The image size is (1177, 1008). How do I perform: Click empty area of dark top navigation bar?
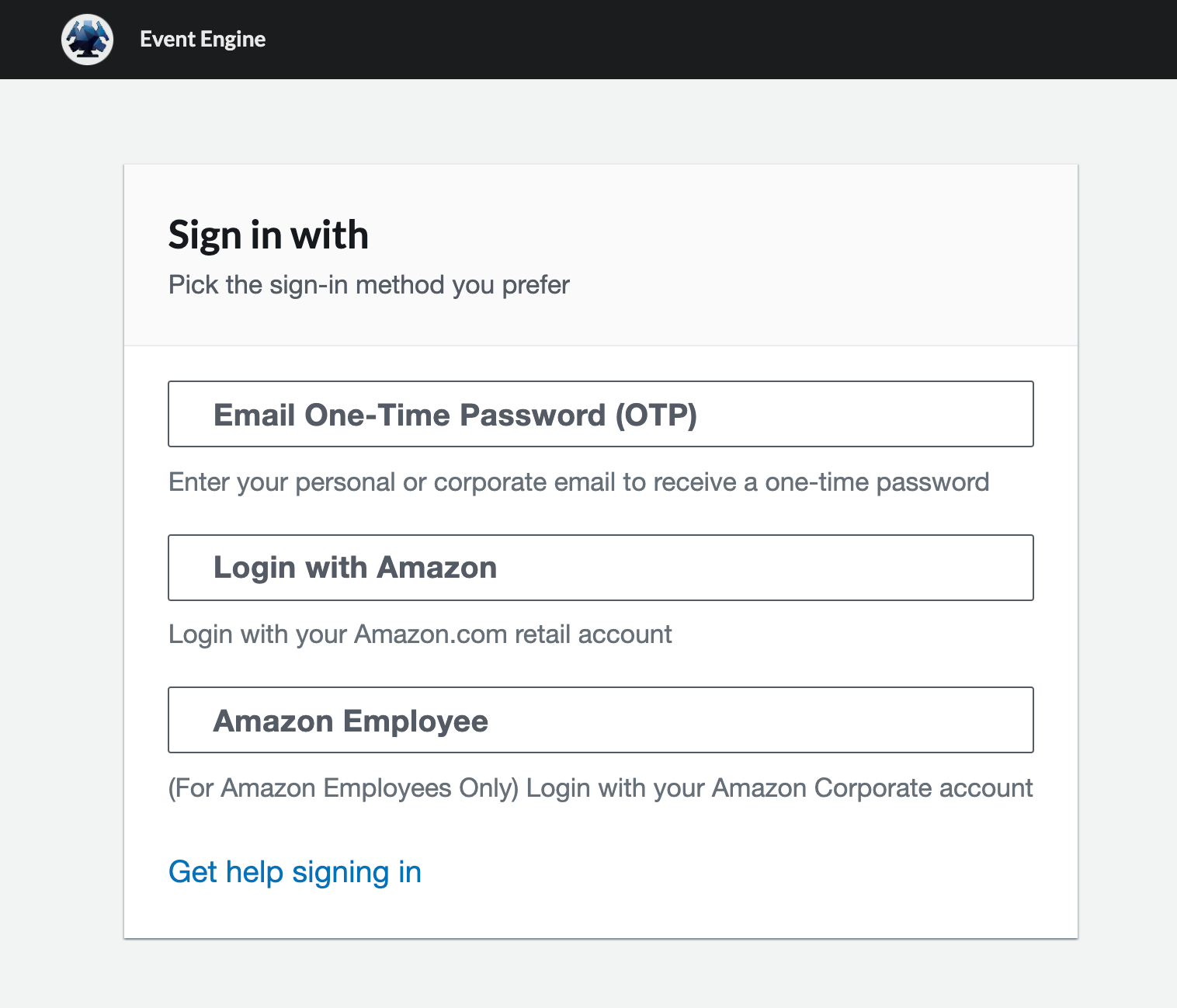[x=699, y=40]
